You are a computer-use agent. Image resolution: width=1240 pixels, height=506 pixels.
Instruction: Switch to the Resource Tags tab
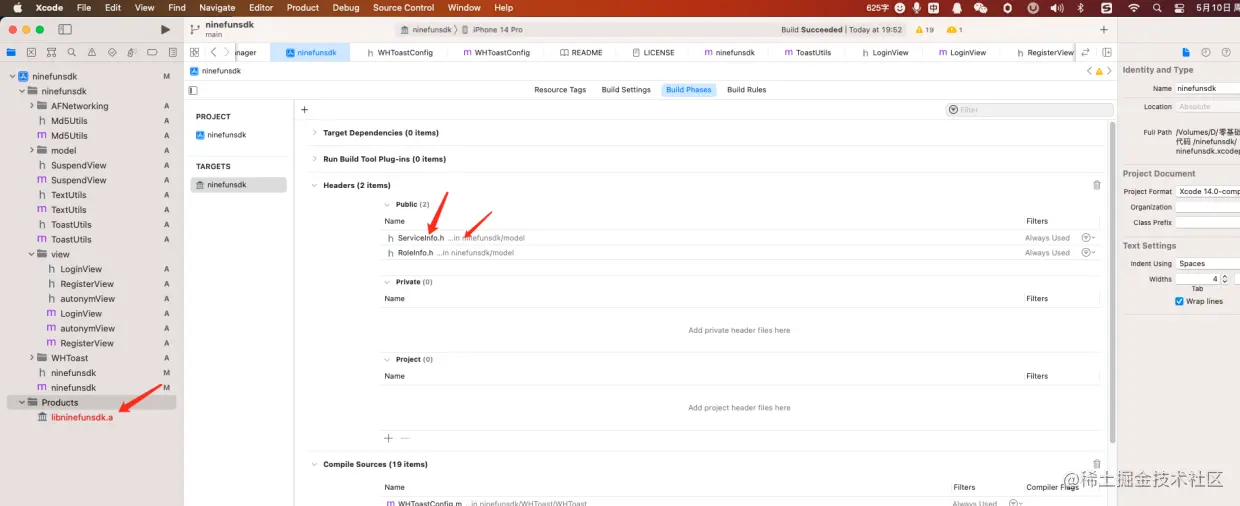tap(560, 90)
